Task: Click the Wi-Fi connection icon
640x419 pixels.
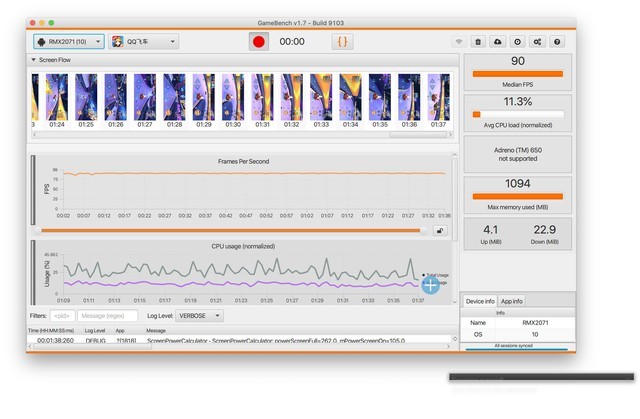Action: tap(459, 42)
